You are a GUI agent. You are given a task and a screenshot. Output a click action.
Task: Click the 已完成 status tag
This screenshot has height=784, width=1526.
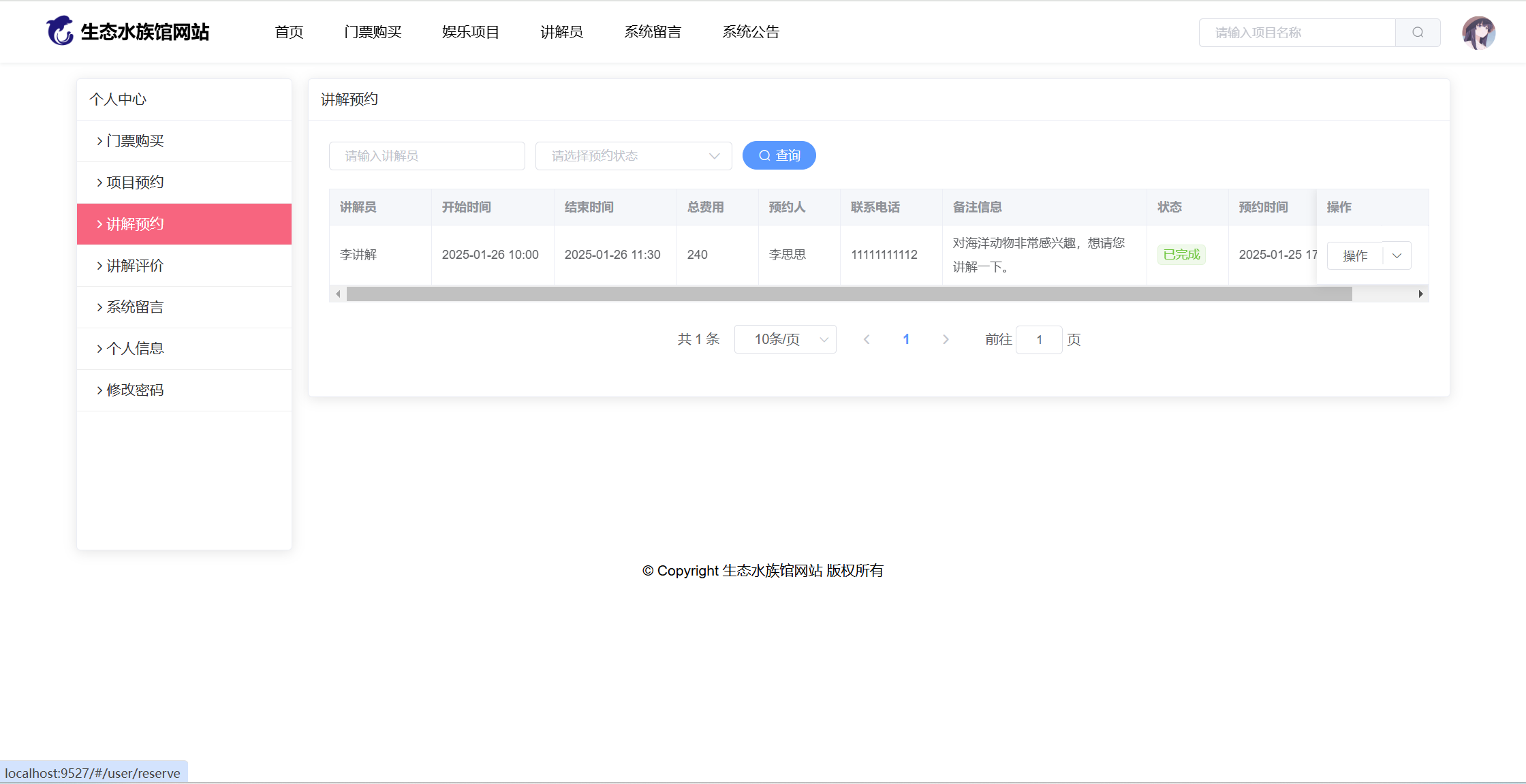pos(1181,255)
